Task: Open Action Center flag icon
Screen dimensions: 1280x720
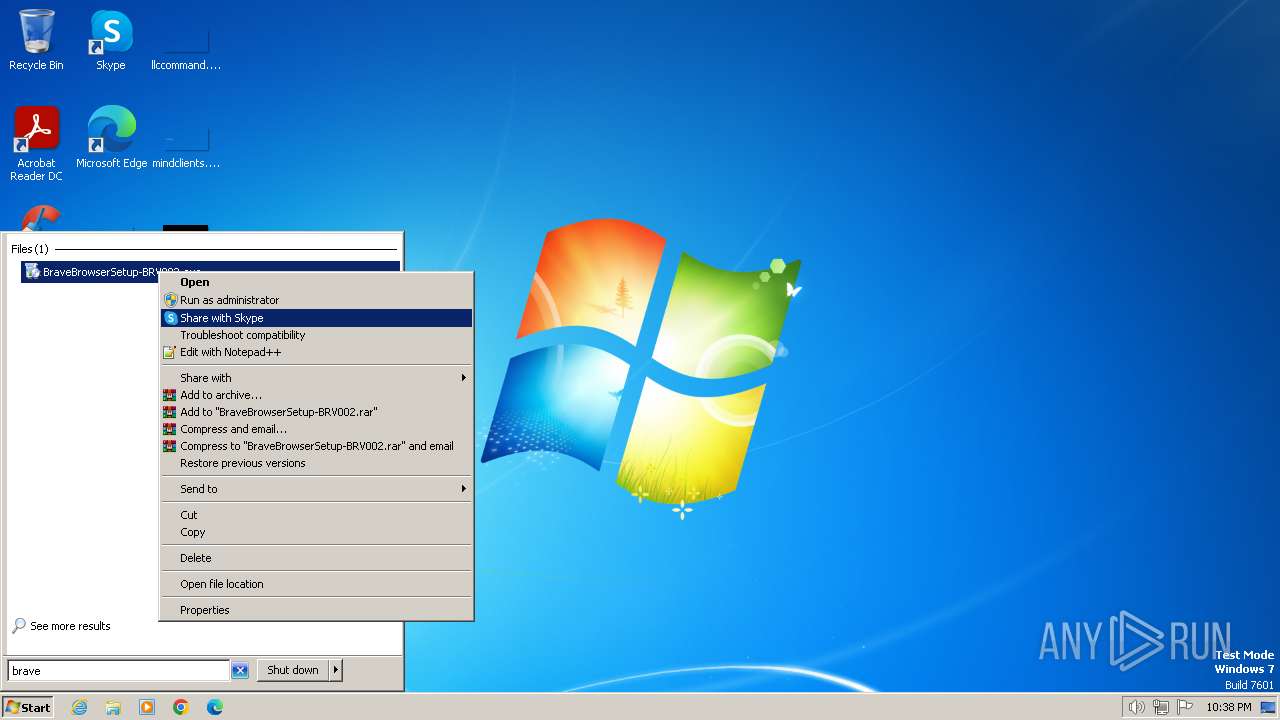Action: (1186, 707)
